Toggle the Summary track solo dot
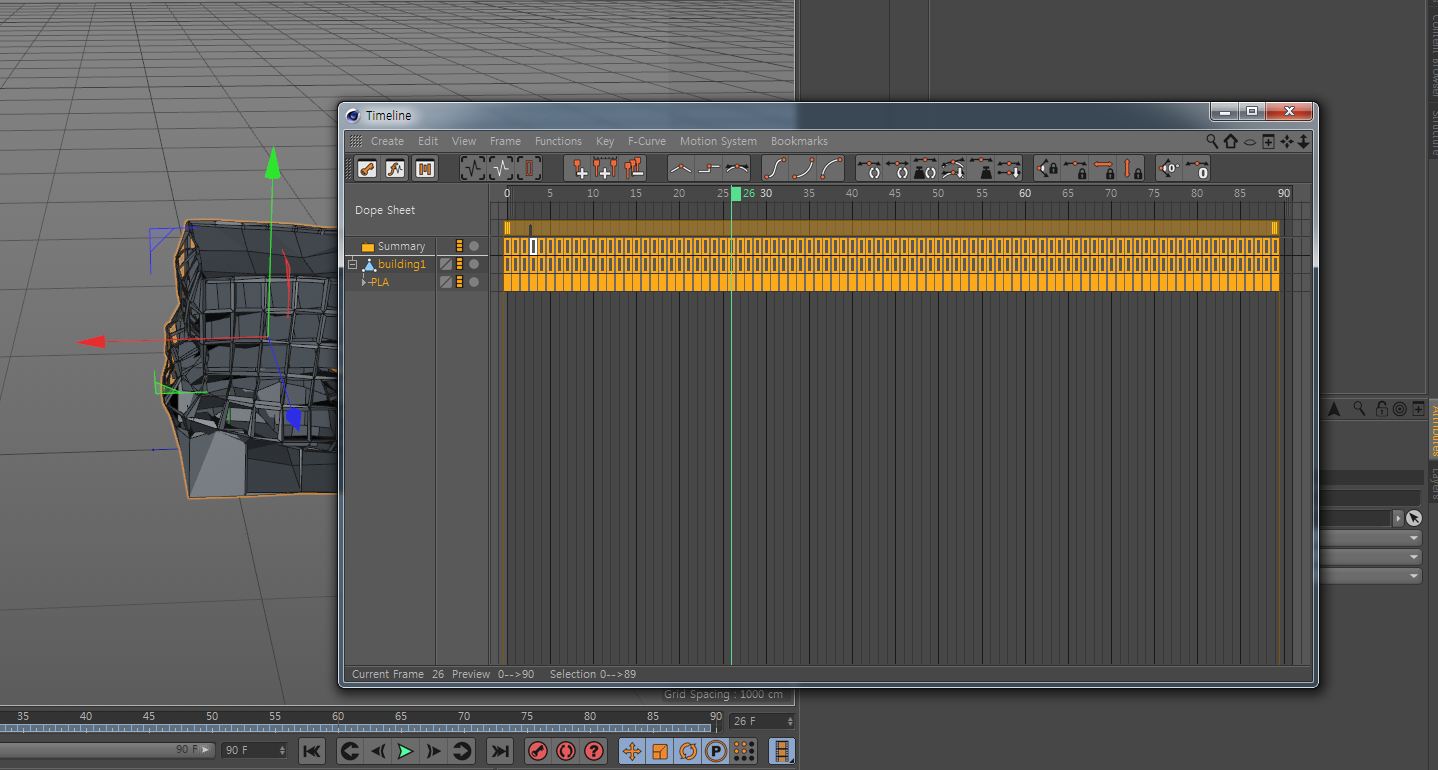 [x=474, y=246]
